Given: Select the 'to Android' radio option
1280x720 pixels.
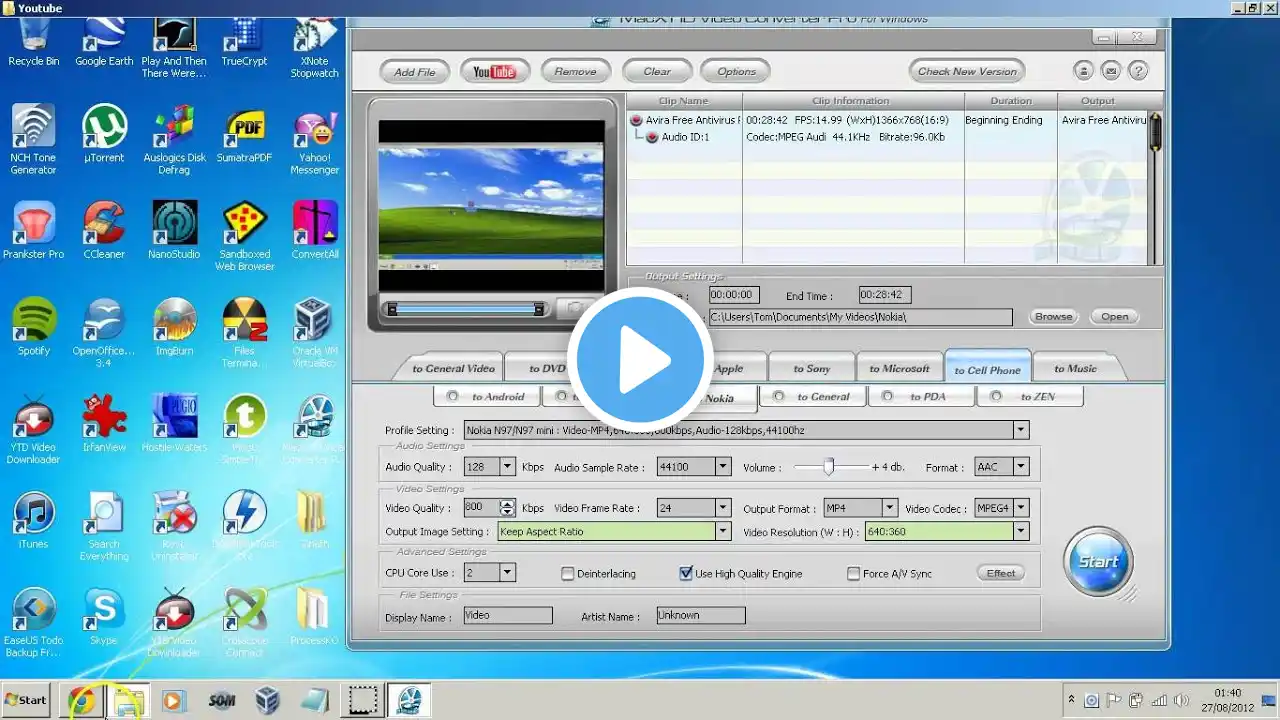Looking at the screenshot, I should coord(453,396).
